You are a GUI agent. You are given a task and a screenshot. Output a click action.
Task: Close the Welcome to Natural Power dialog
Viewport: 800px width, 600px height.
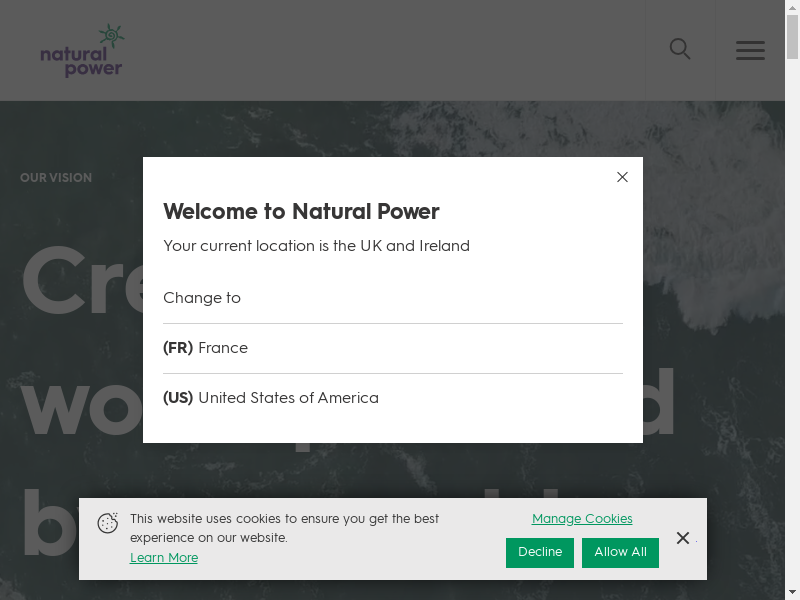pyautogui.click(x=622, y=177)
